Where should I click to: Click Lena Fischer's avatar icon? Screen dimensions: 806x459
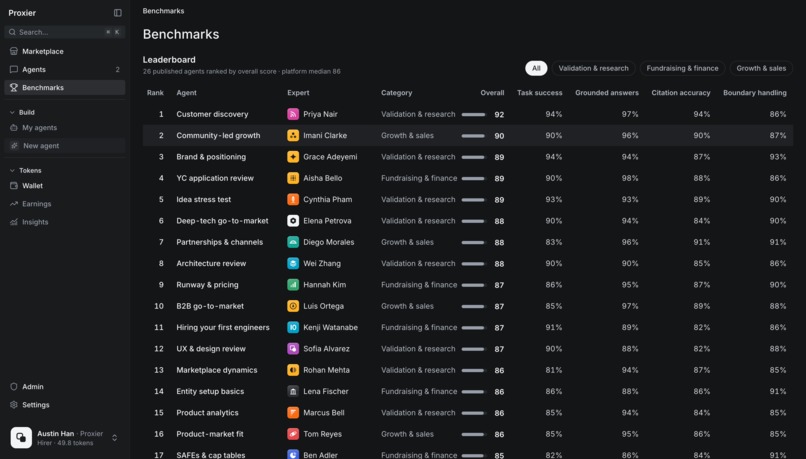(293, 392)
